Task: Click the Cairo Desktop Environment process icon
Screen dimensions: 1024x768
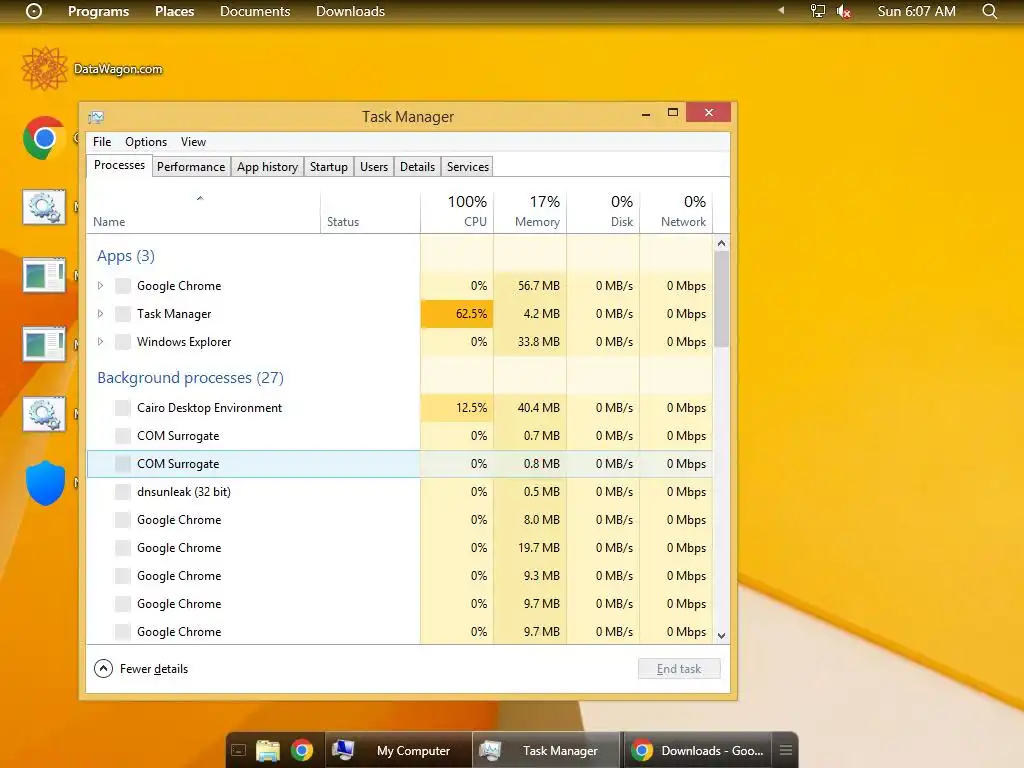Action: (123, 408)
